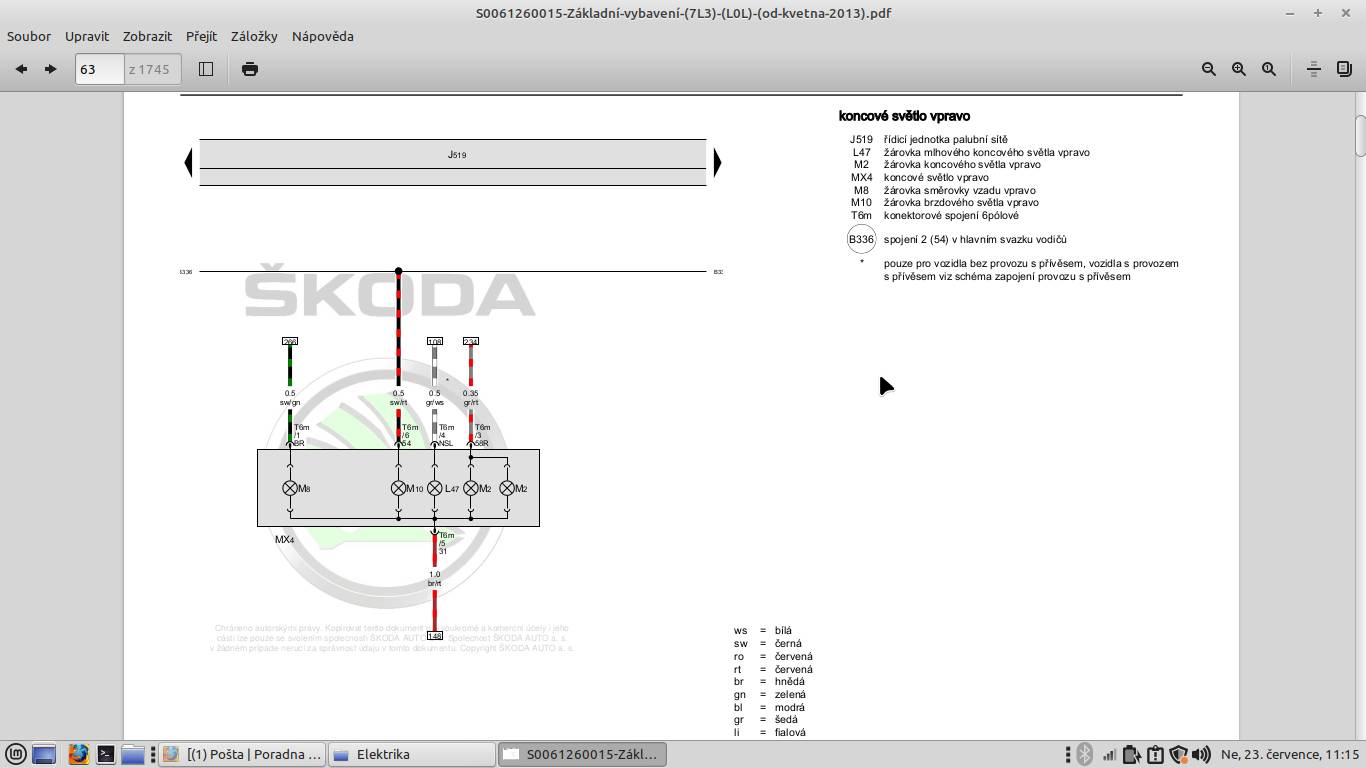Click the M8 lamp symbol in the diagram

[290, 488]
